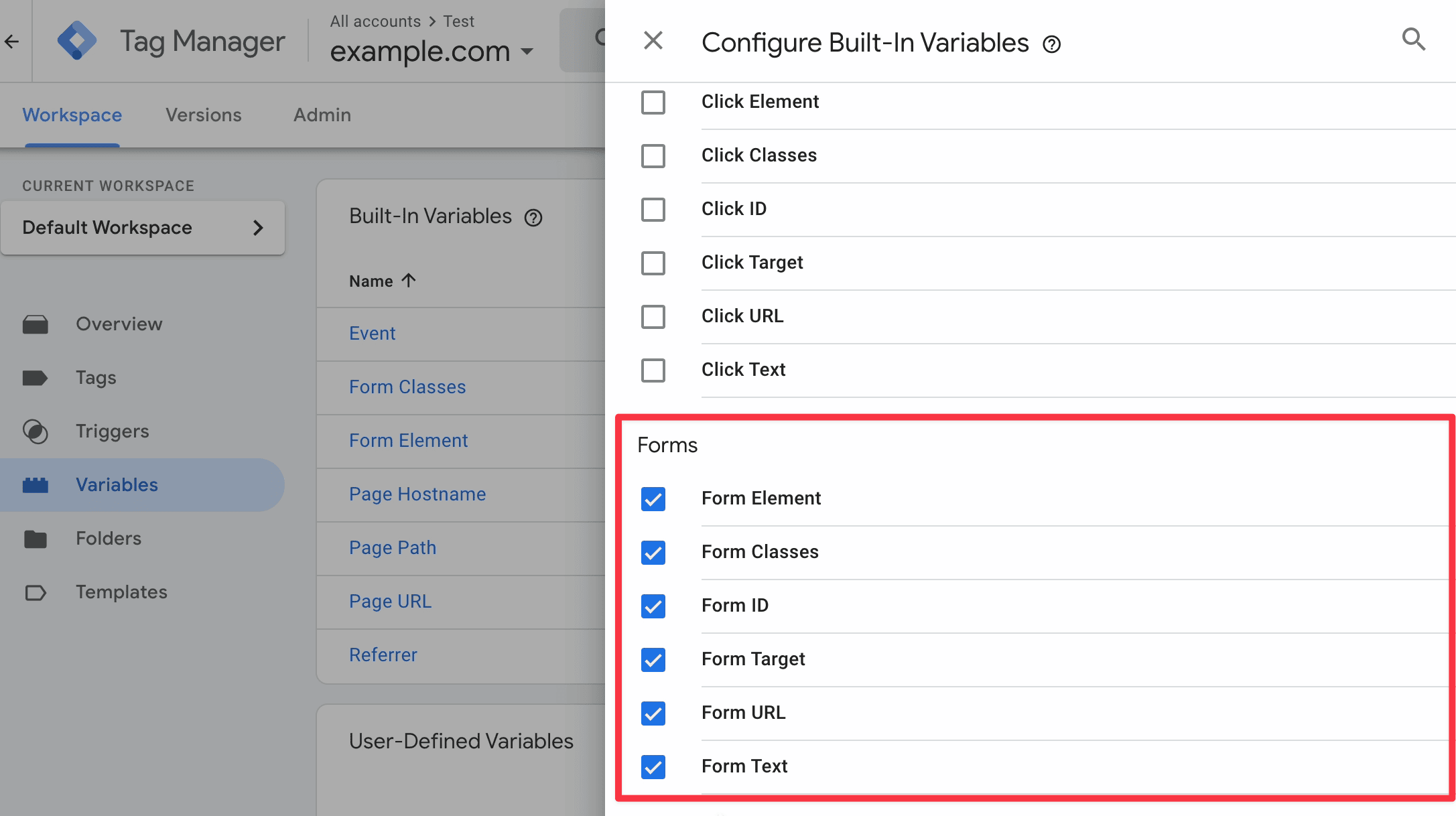Screen dimensions: 1456x816
Task: Uncheck the Form Element checkbox
Action: tap(653, 498)
